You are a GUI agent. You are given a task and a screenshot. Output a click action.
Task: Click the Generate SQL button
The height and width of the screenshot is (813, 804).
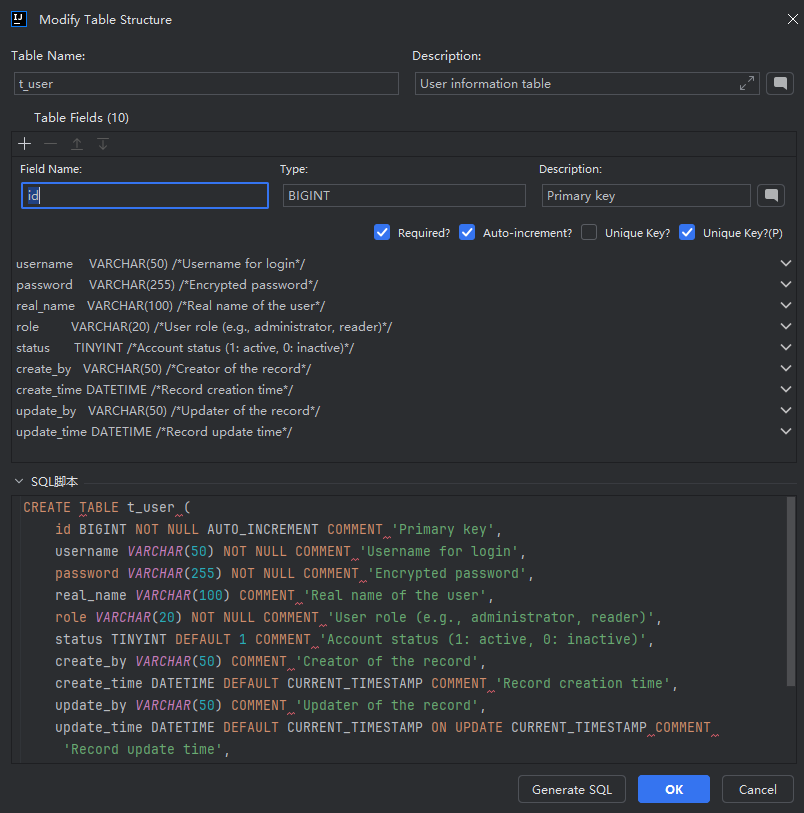572,789
